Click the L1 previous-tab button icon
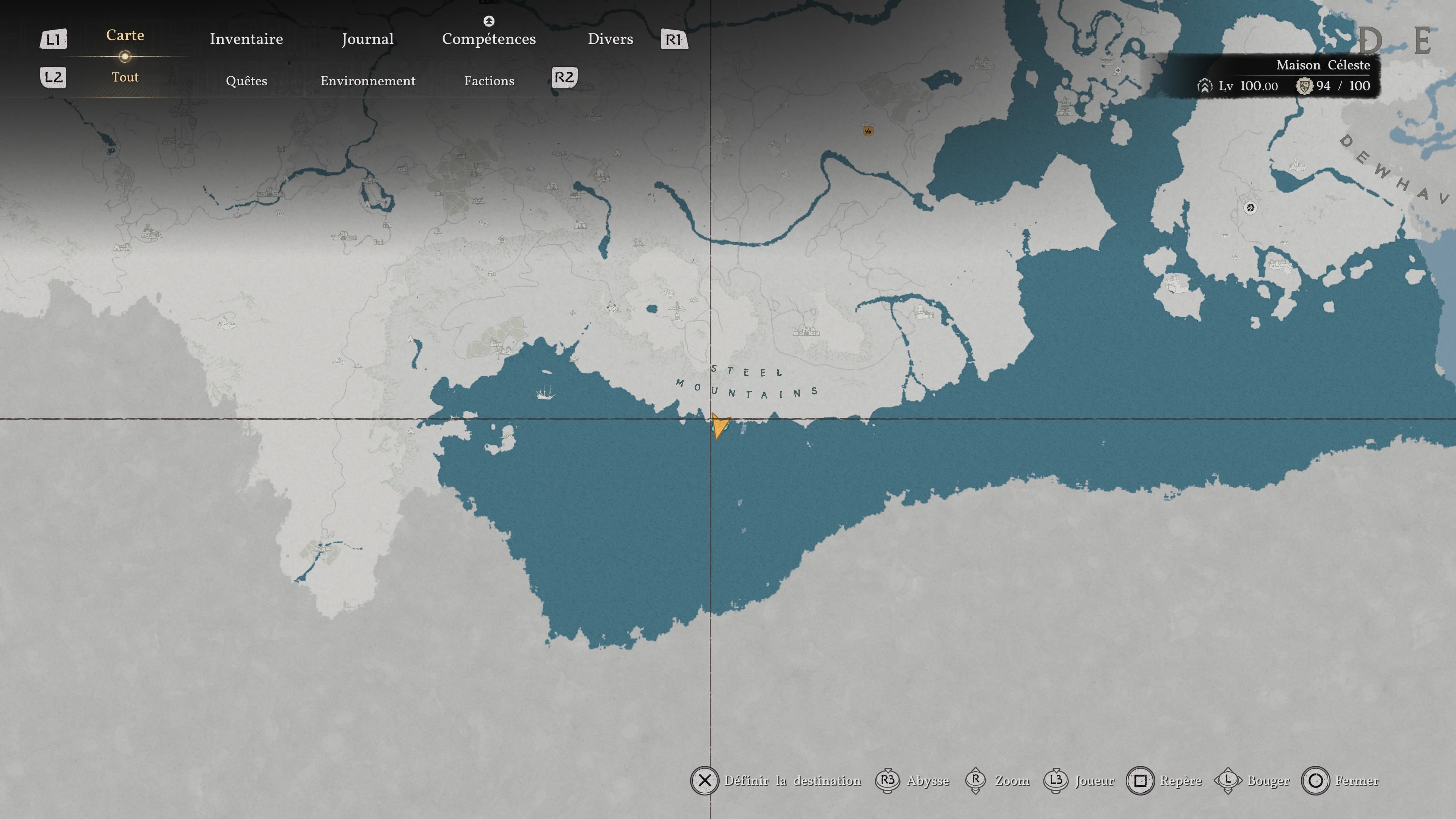The image size is (1456, 819). point(53,39)
